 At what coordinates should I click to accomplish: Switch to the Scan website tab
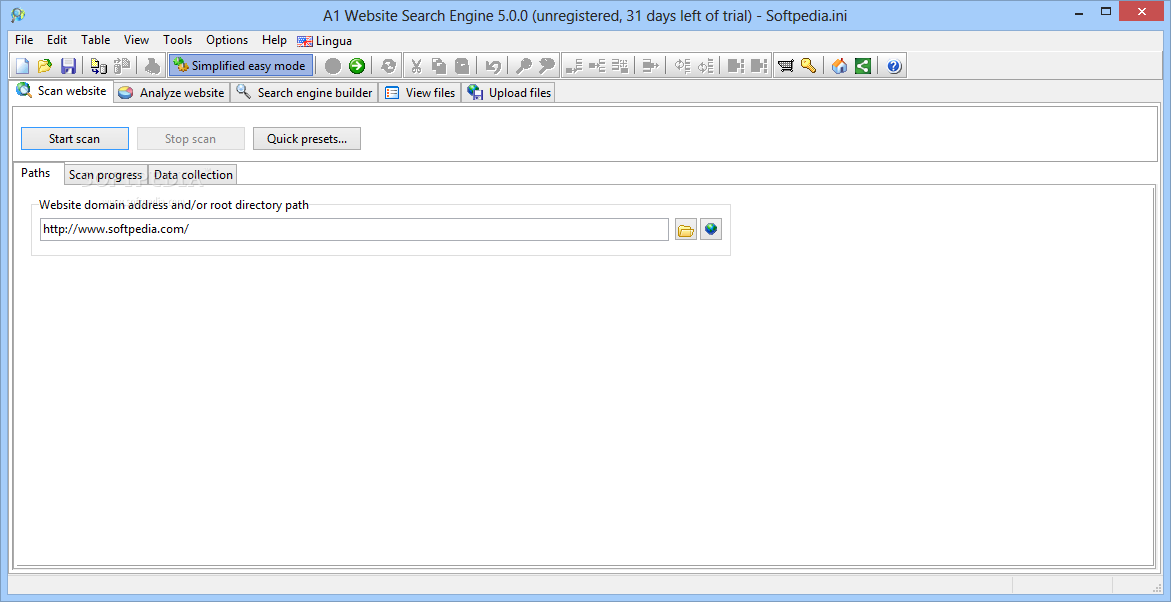click(61, 91)
